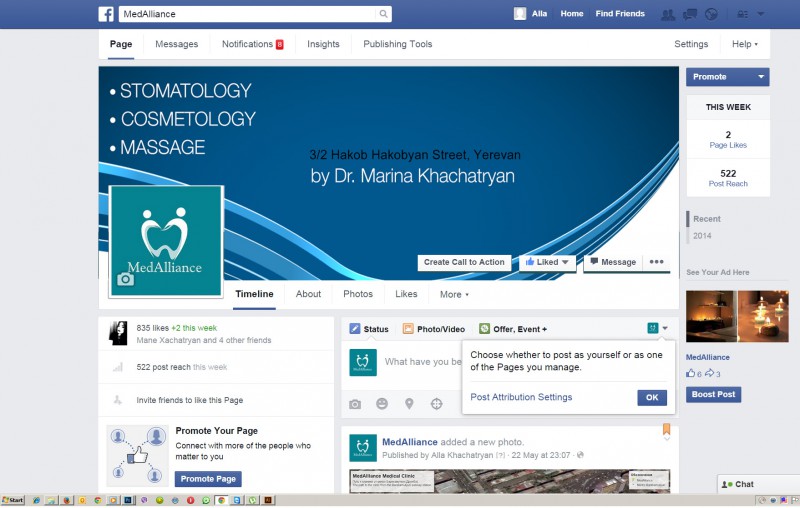This screenshot has width=800, height=508.
Task: Open the account menu arrow
Action: [761, 14]
